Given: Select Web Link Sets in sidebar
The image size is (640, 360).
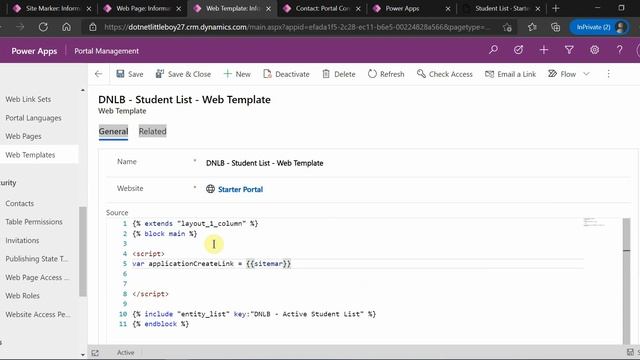Looking at the screenshot, I should pos(28,99).
